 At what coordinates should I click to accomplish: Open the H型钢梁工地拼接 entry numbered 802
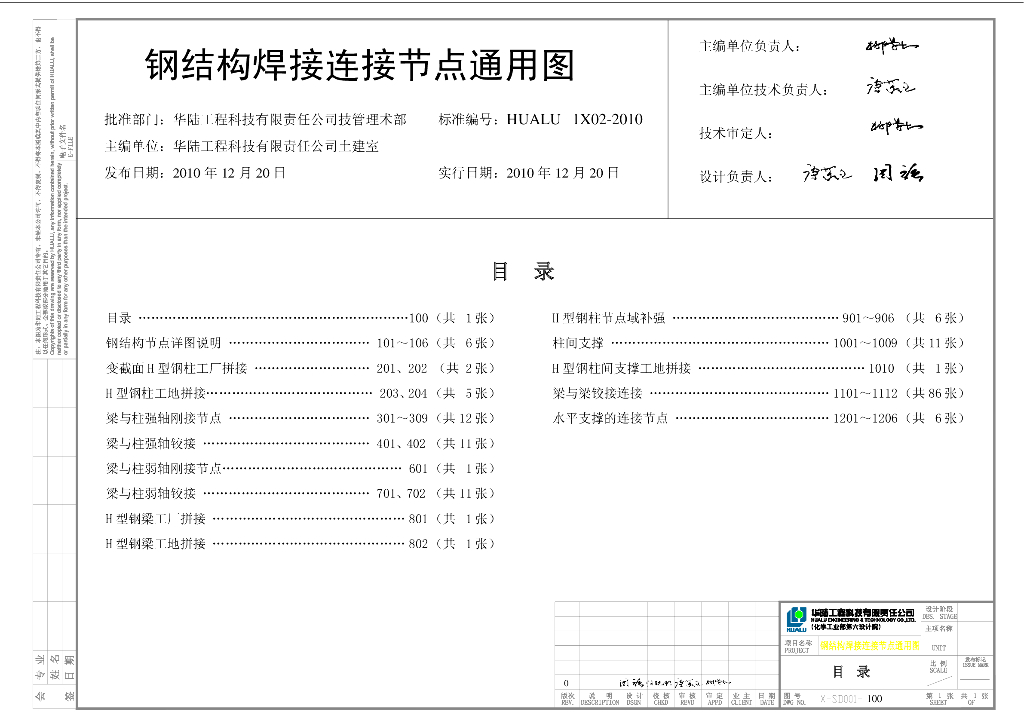click(x=156, y=544)
